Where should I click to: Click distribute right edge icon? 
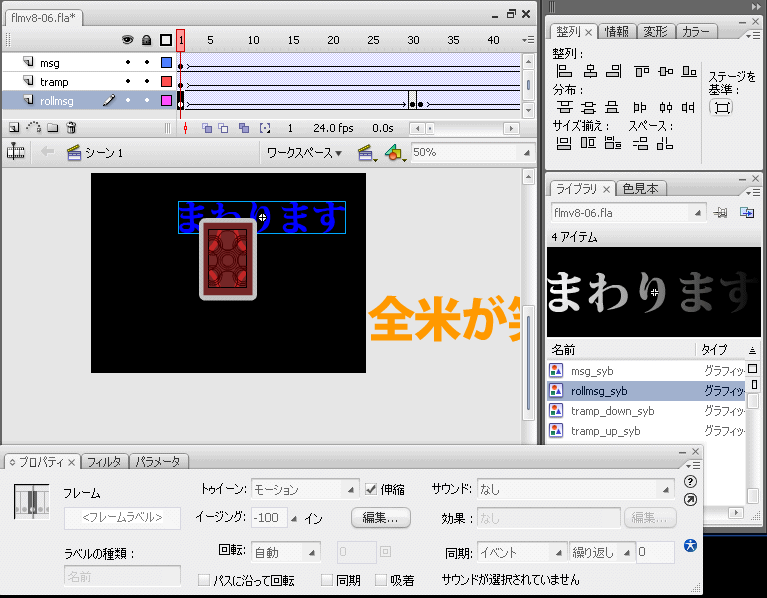pyautogui.click(x=688, y=107)
